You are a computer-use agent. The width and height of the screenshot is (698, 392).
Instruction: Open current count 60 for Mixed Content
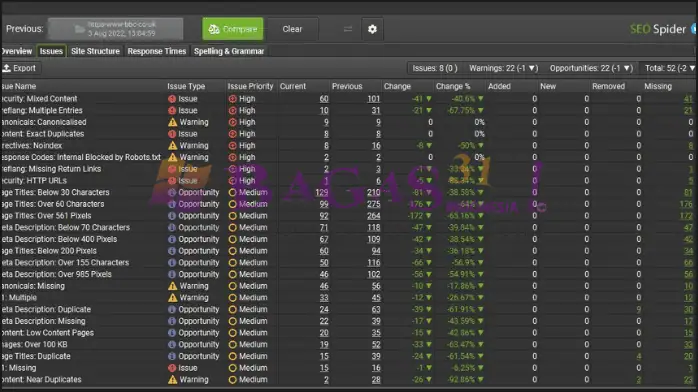(324, 99)
